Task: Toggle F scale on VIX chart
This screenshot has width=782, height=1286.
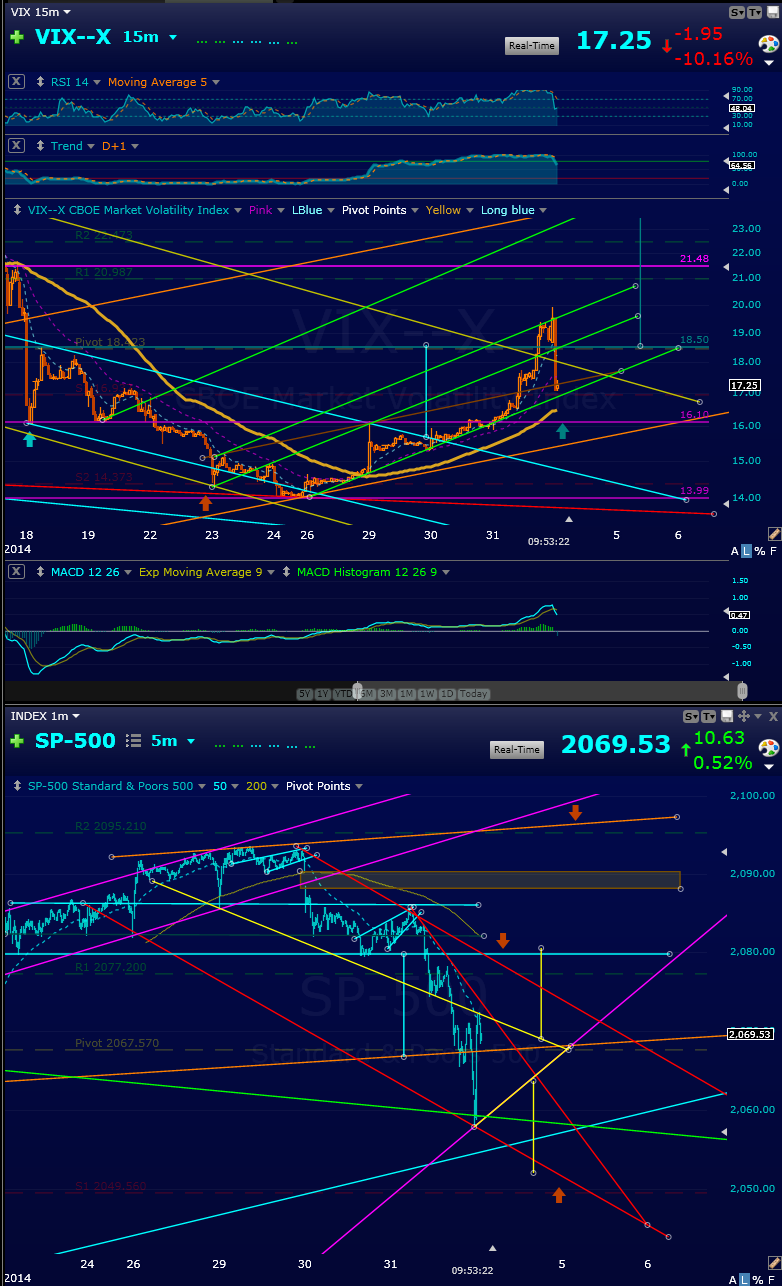Action: 773,551
